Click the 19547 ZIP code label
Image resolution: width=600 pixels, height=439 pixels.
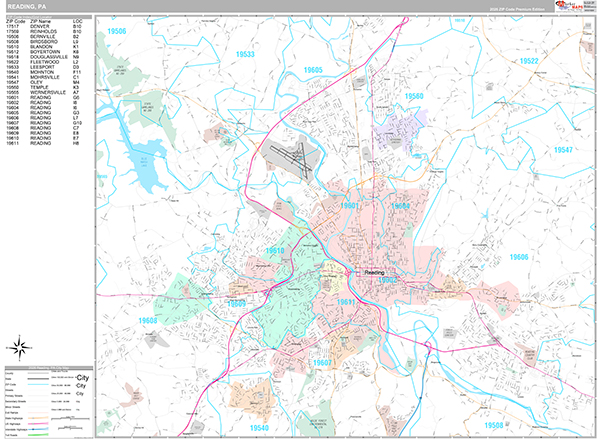tap(562, 149)
